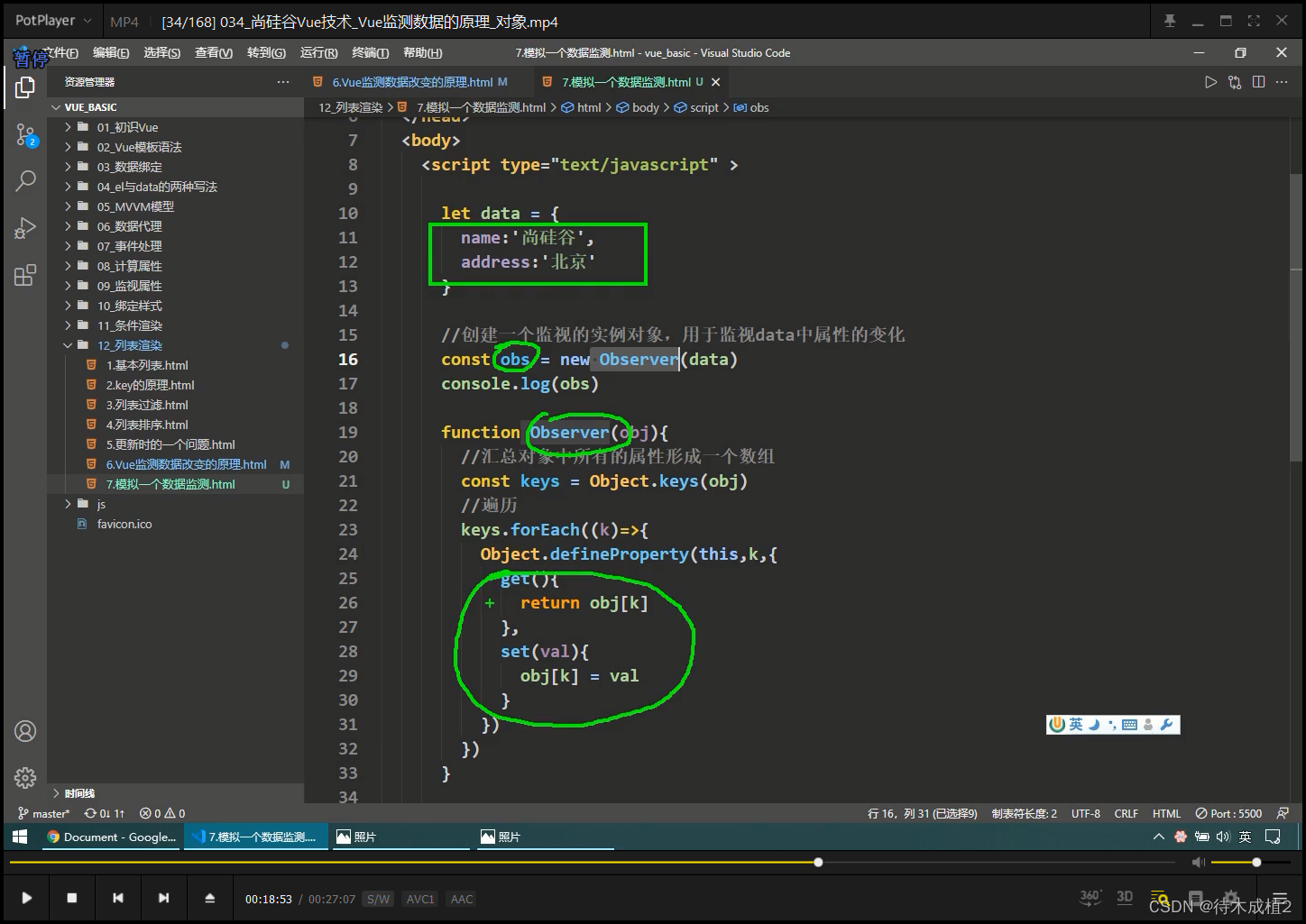Open editor More Actions ellipsis
Viewport: 1306px width, 924px height.
click(1282, 82)
